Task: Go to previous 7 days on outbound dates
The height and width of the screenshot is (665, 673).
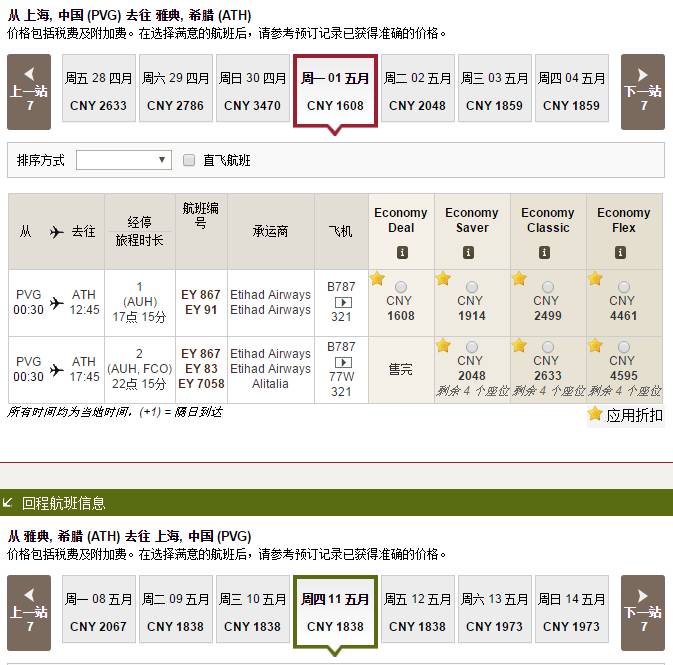Action: pyautogui.click(x=29, y=92)
